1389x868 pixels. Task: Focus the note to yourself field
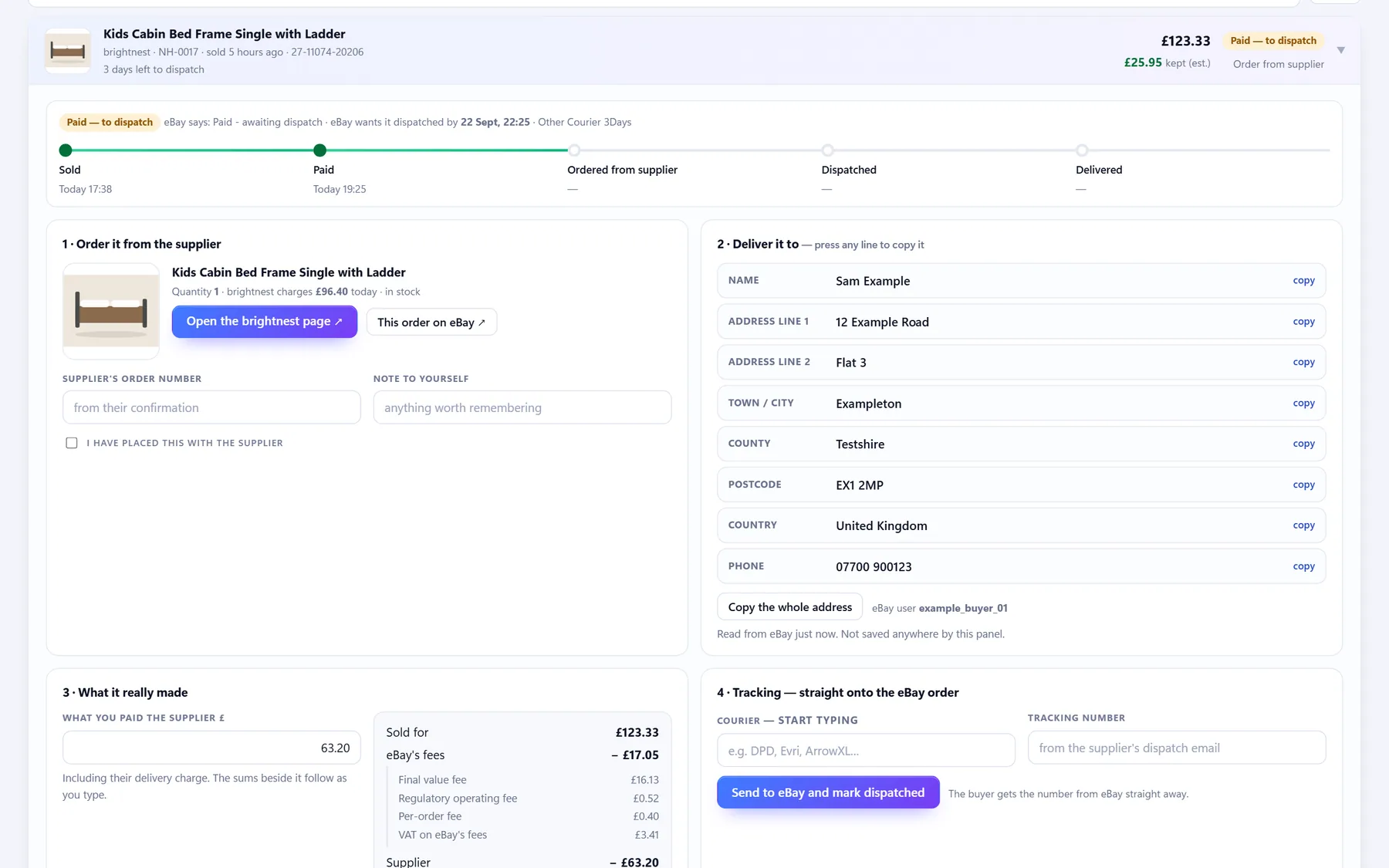pyautogui.click(x=522, y=407)
